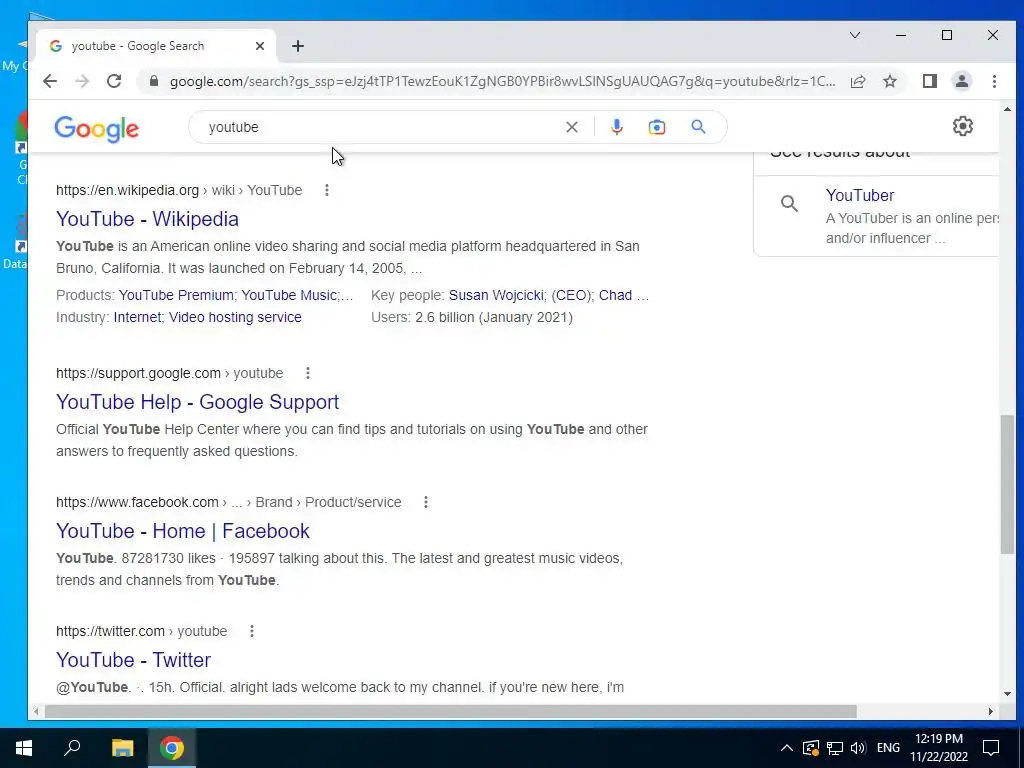Bookmark this page with star icon
The width and height of the screenshot is (1024, 768).
[x=889, y=81]
